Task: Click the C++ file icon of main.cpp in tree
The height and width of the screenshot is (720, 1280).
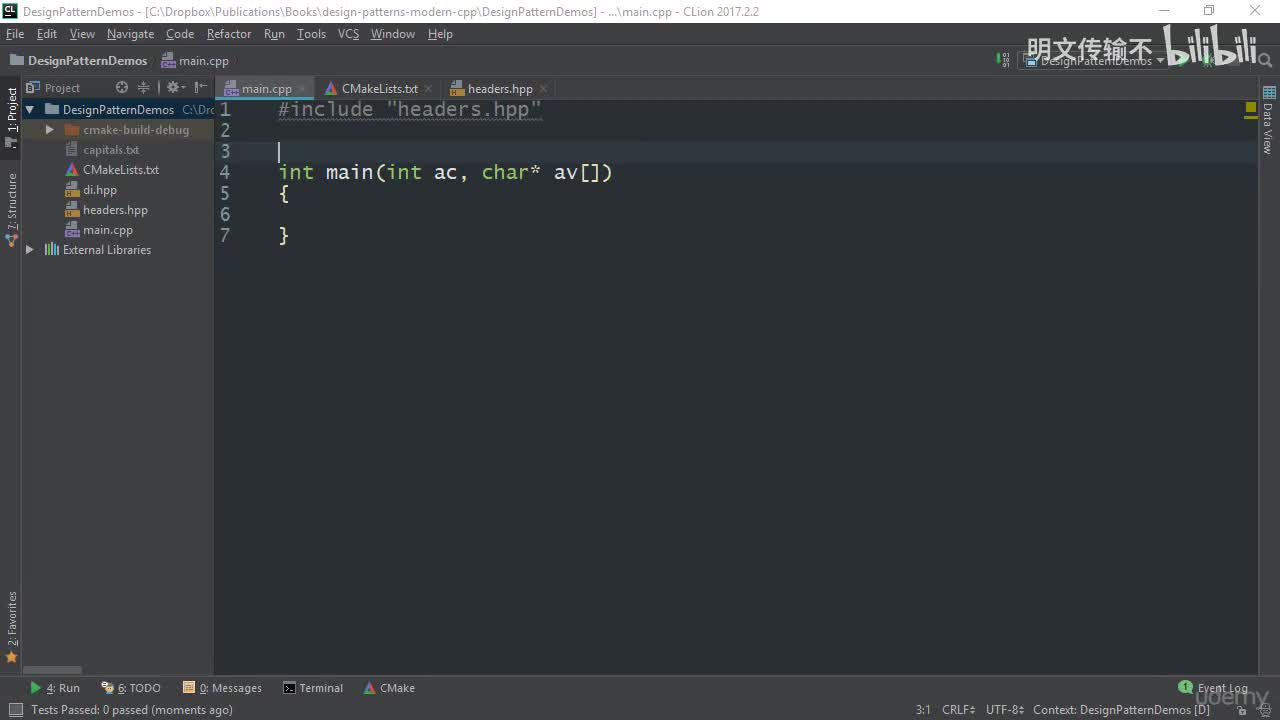Action: coord(72,230)
